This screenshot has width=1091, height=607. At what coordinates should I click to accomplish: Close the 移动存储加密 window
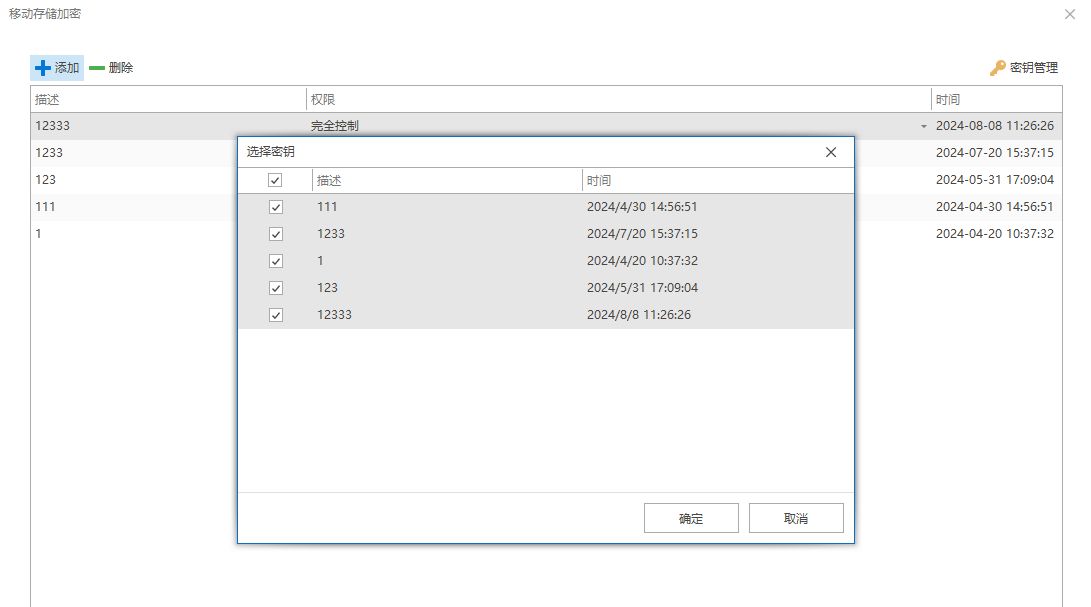(1069, 14)
